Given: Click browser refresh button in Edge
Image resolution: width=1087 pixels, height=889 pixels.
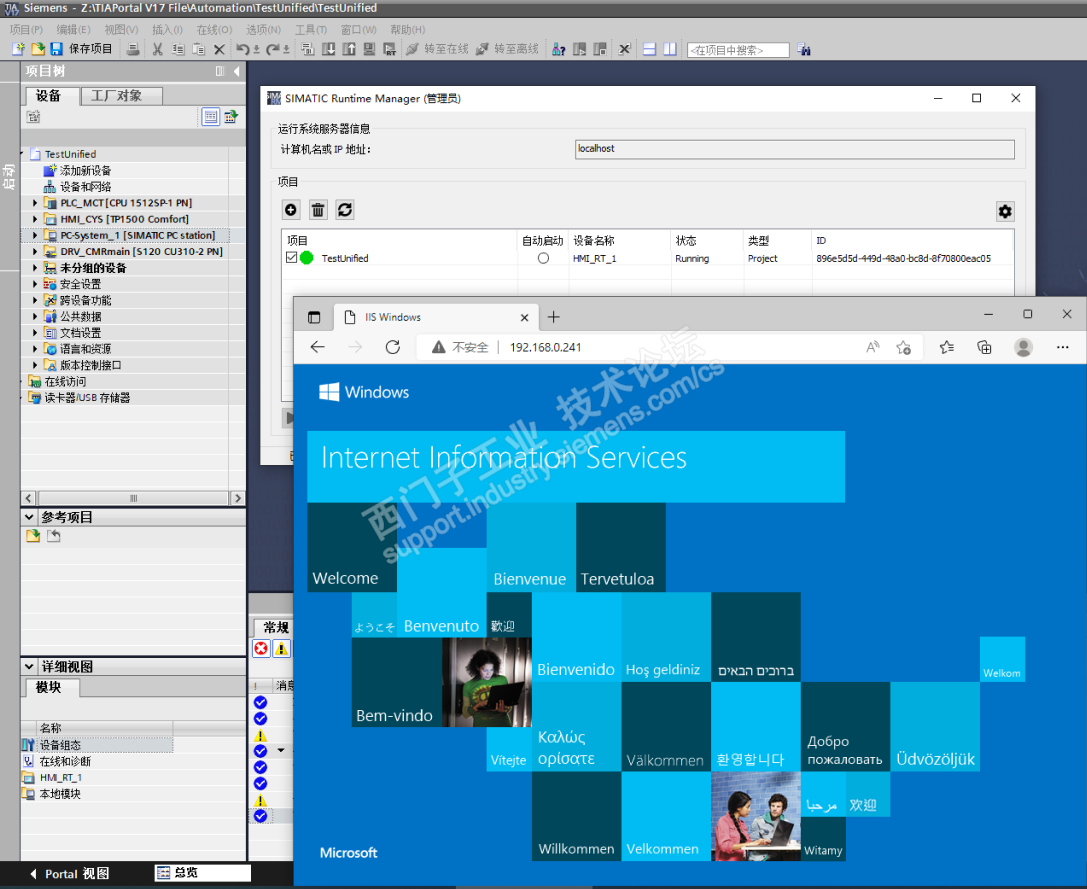Looking at the screenshot, I should [x=393, y=347].
